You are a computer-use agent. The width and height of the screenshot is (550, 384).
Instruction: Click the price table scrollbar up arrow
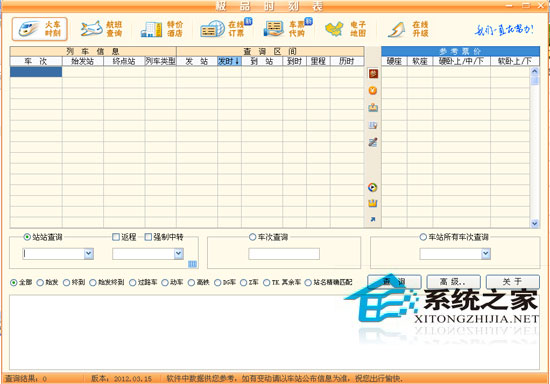535,71
